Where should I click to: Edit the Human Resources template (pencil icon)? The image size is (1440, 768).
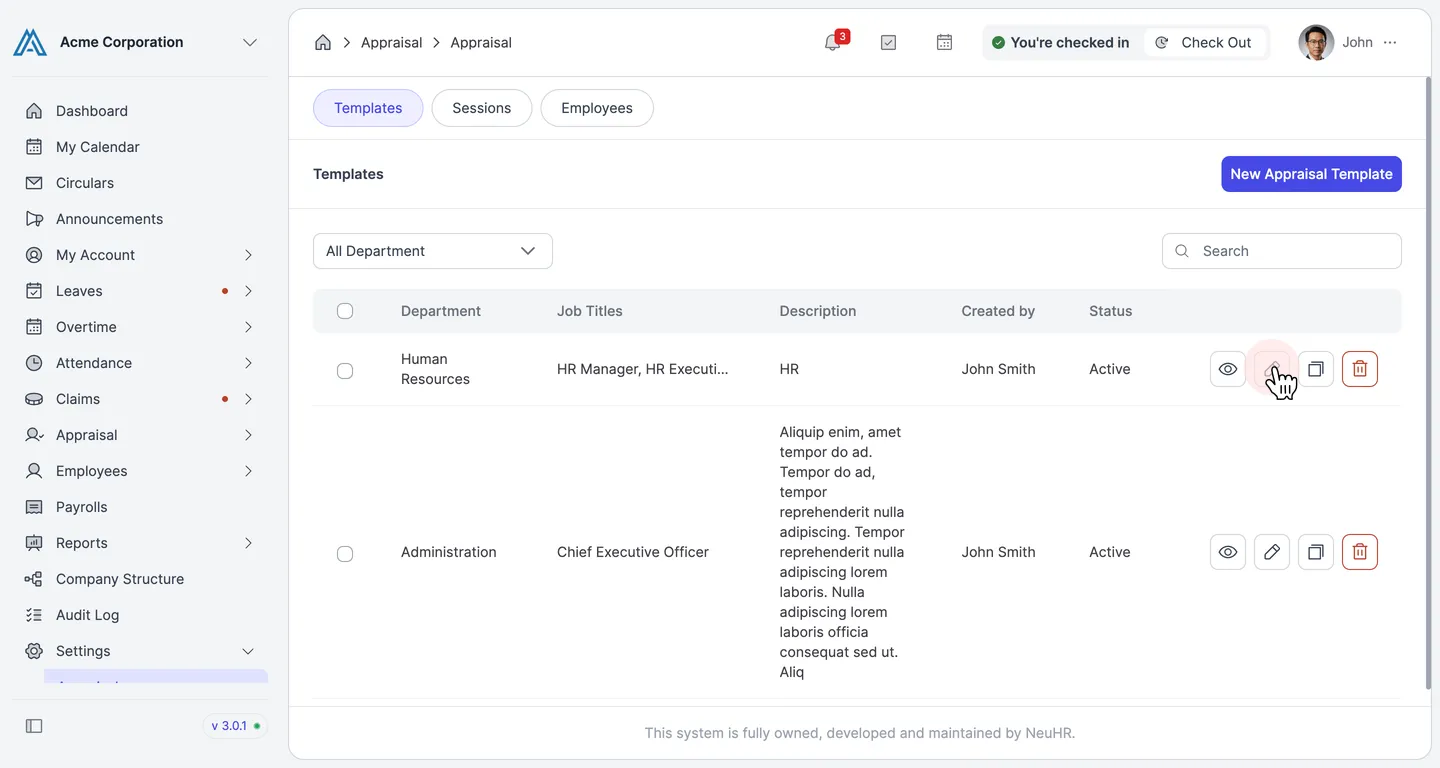(1272, 369)
